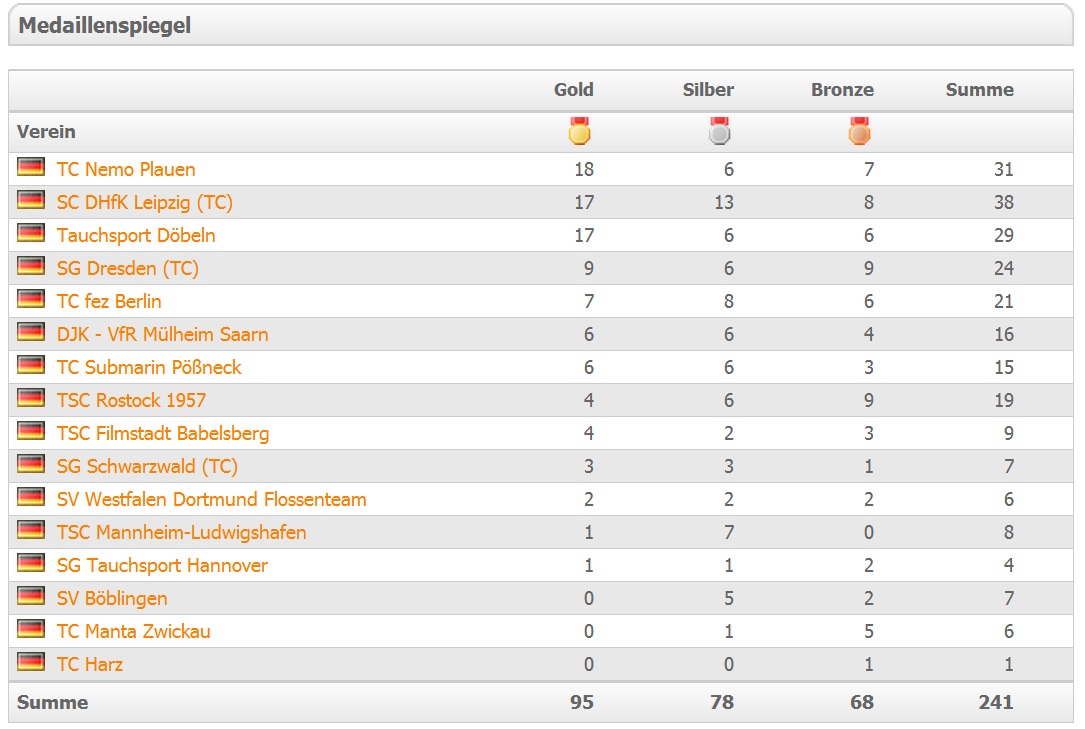Image resolution: width=1085 pixels, height=729 pixels.
Task: Click the gold medal icon
Action: 579,131
